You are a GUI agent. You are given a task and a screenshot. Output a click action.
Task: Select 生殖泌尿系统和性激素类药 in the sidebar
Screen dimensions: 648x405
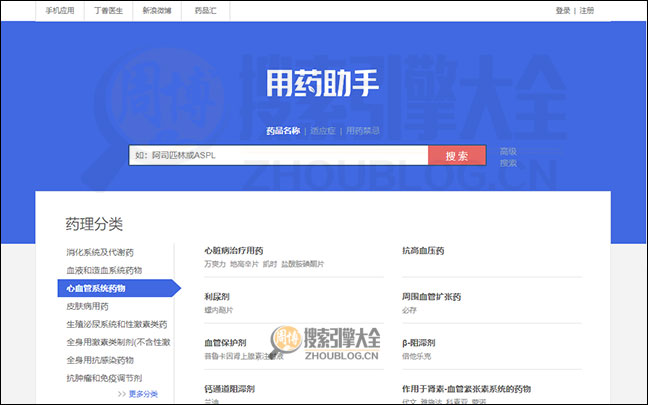(x=117, y=324)
